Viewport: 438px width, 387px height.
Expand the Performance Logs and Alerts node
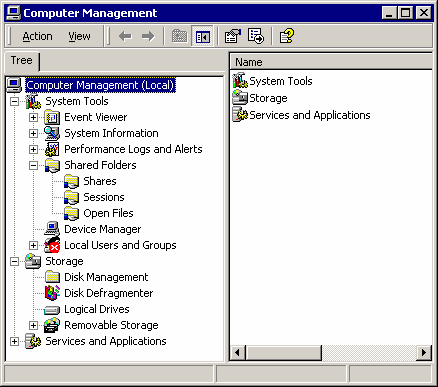click(33, 149)
